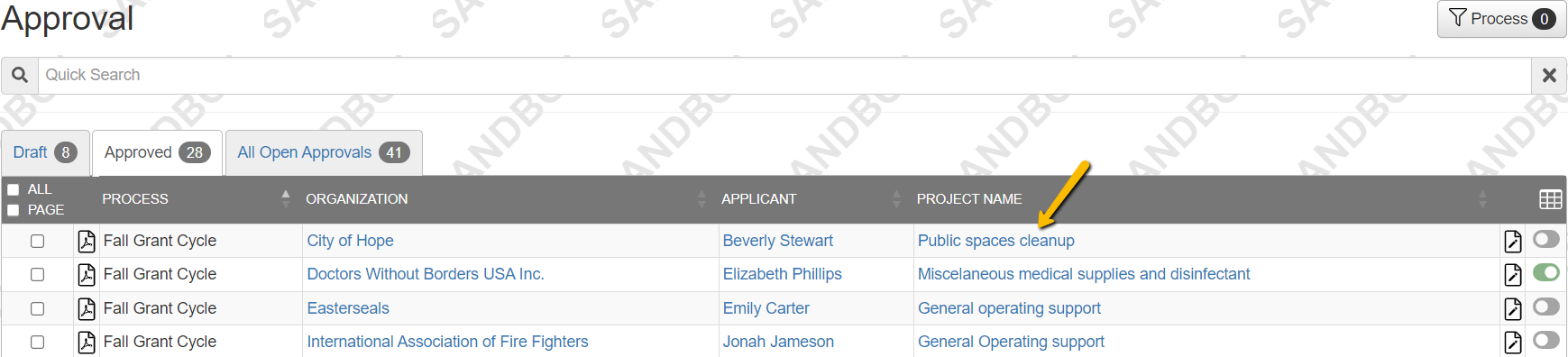Image resolution: width=1568 pixels, height=357 pixels.
Task: Sort by Organization column arrows
Action: point(701,198)
